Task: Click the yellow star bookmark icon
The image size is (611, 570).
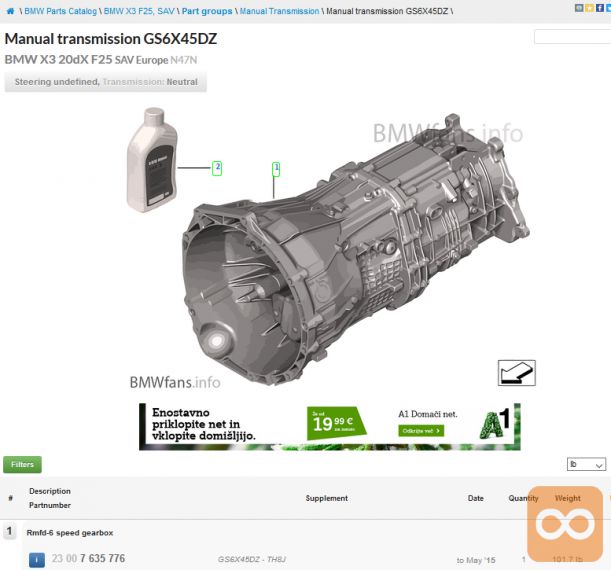Action: (590, 8)
